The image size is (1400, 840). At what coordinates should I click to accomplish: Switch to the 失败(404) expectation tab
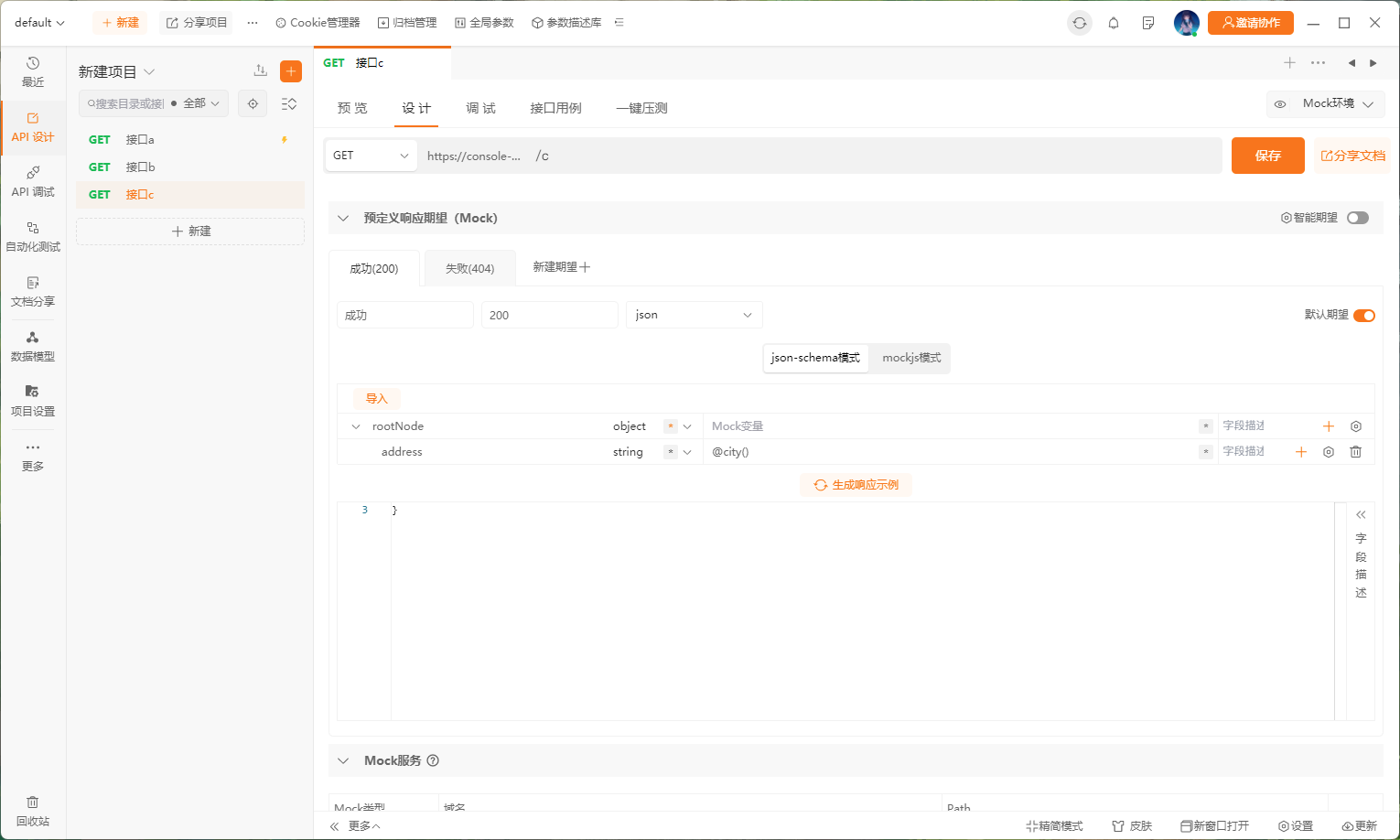(x=469, y=268)
